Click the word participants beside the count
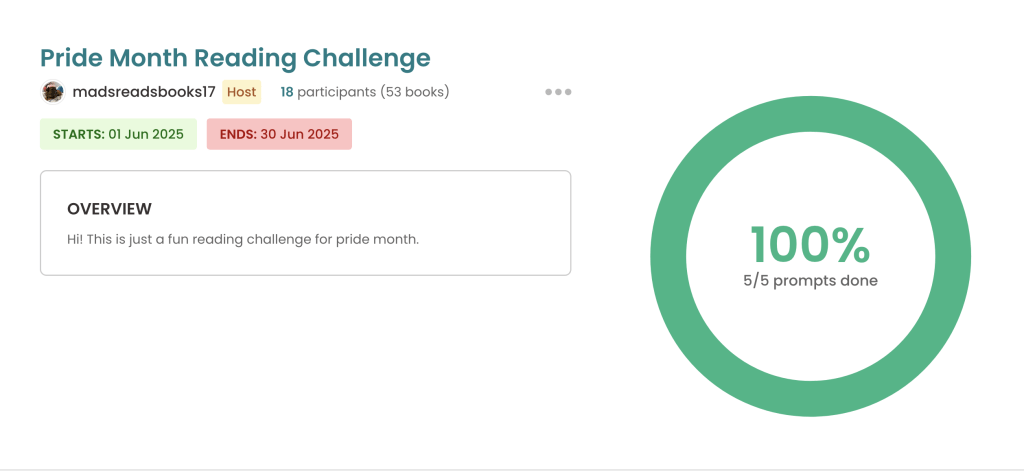The width and height of the screenshot is (1024, 472). click(x=337, y=92)
